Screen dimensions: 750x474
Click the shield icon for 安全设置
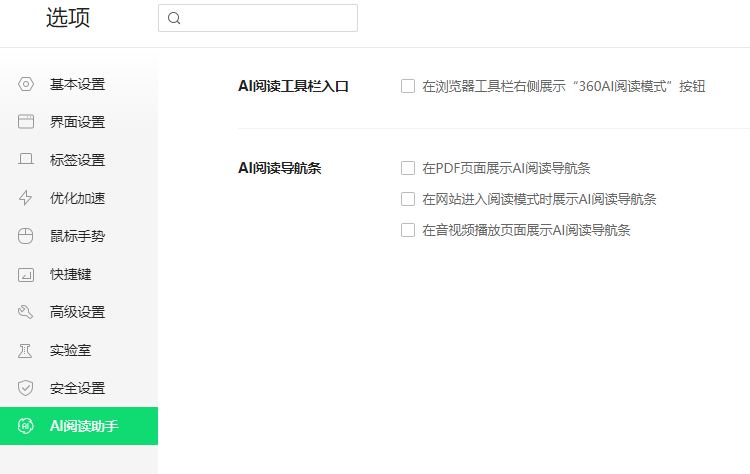coord(26,388)
